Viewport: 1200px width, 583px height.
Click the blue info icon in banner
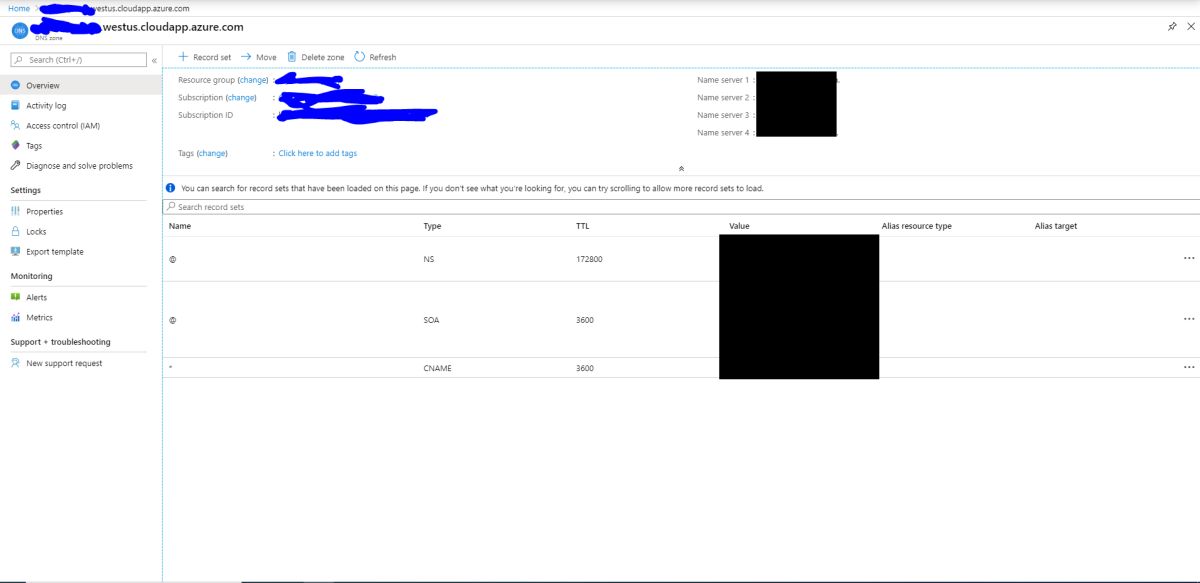pos(171,188)
